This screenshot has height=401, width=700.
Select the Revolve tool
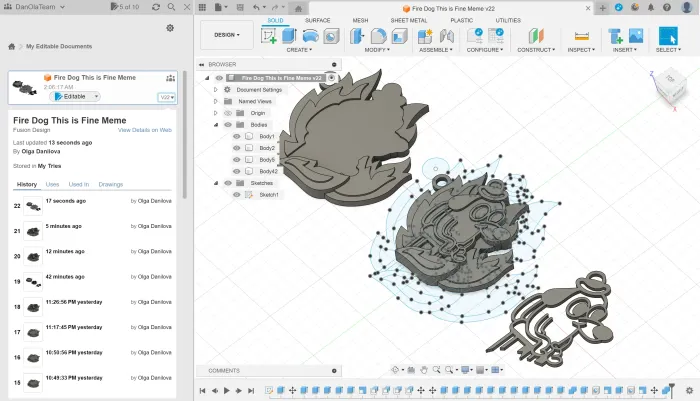310,36
